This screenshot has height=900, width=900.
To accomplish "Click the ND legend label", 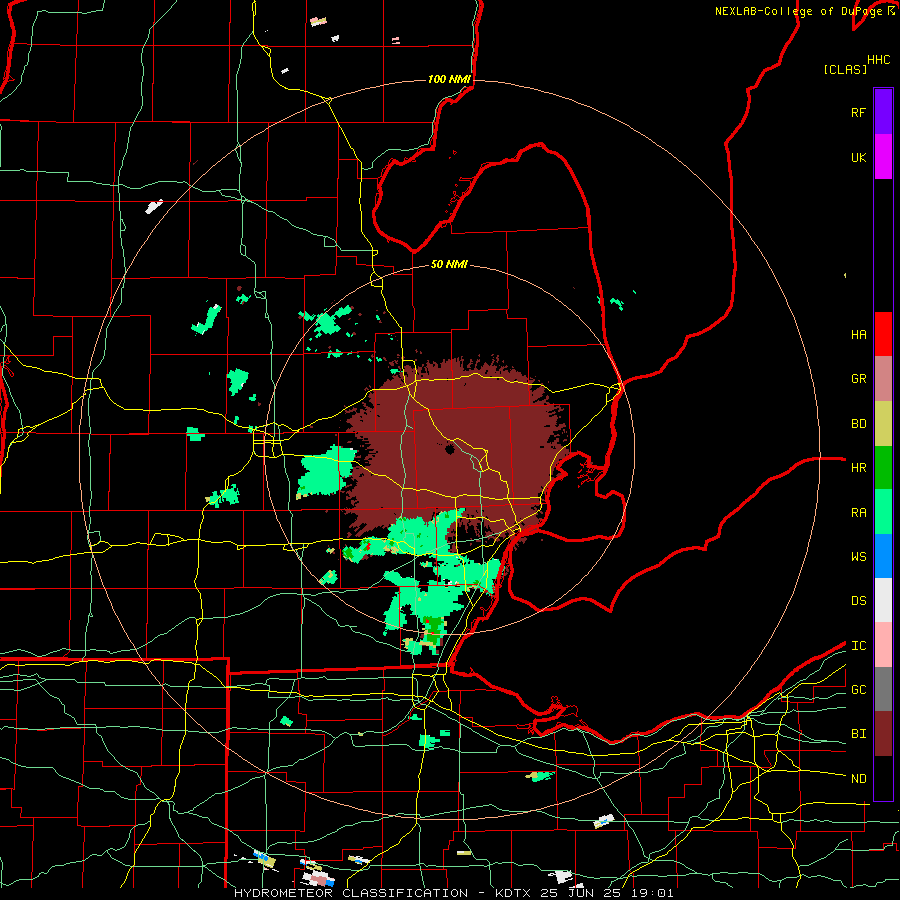I will pyautogui.click(x=858, y=779).
